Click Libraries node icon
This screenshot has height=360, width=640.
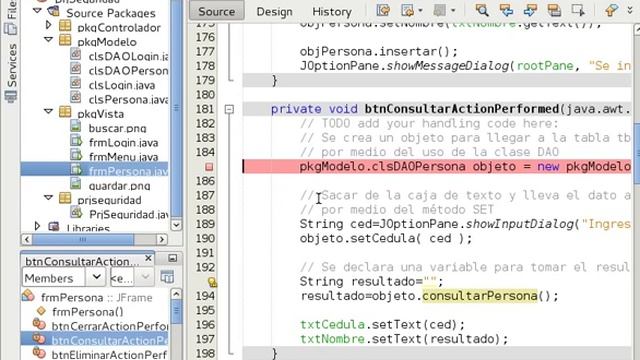click(53, 226)
